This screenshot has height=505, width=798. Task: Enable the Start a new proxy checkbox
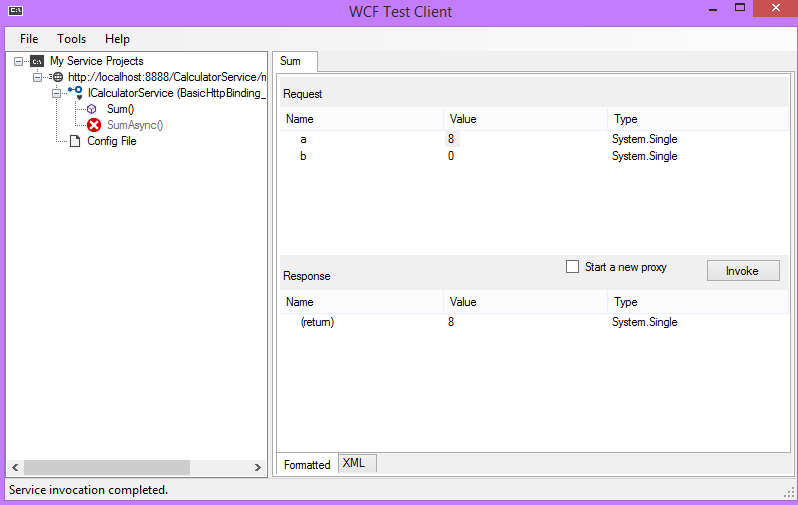tap(572, 267)
